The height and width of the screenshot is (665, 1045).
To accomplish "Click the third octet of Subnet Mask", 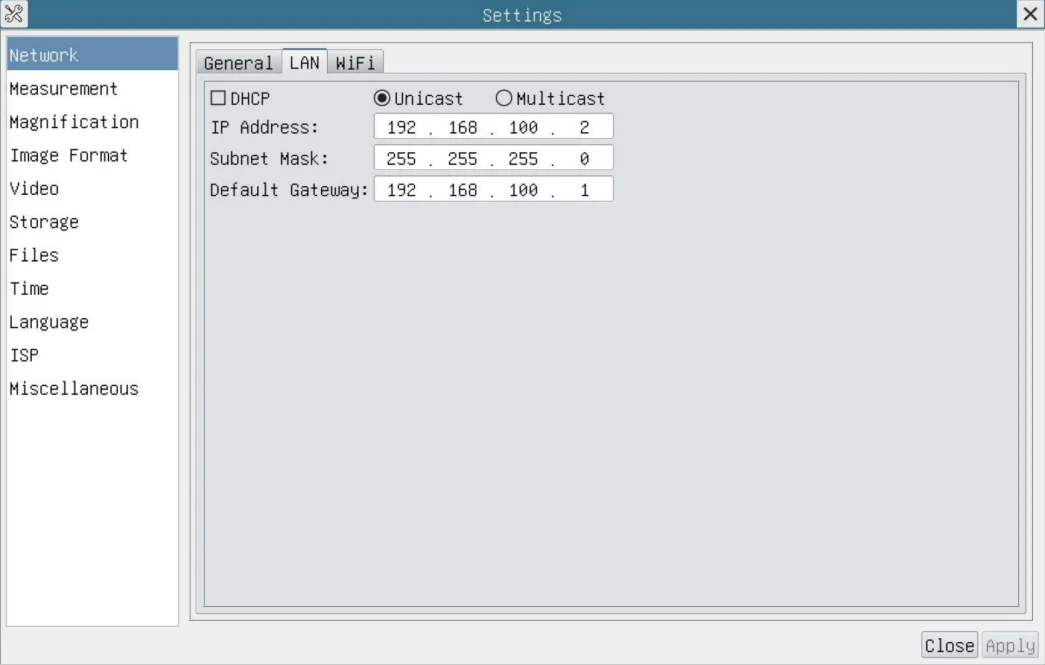I will [x=523, y=159].
